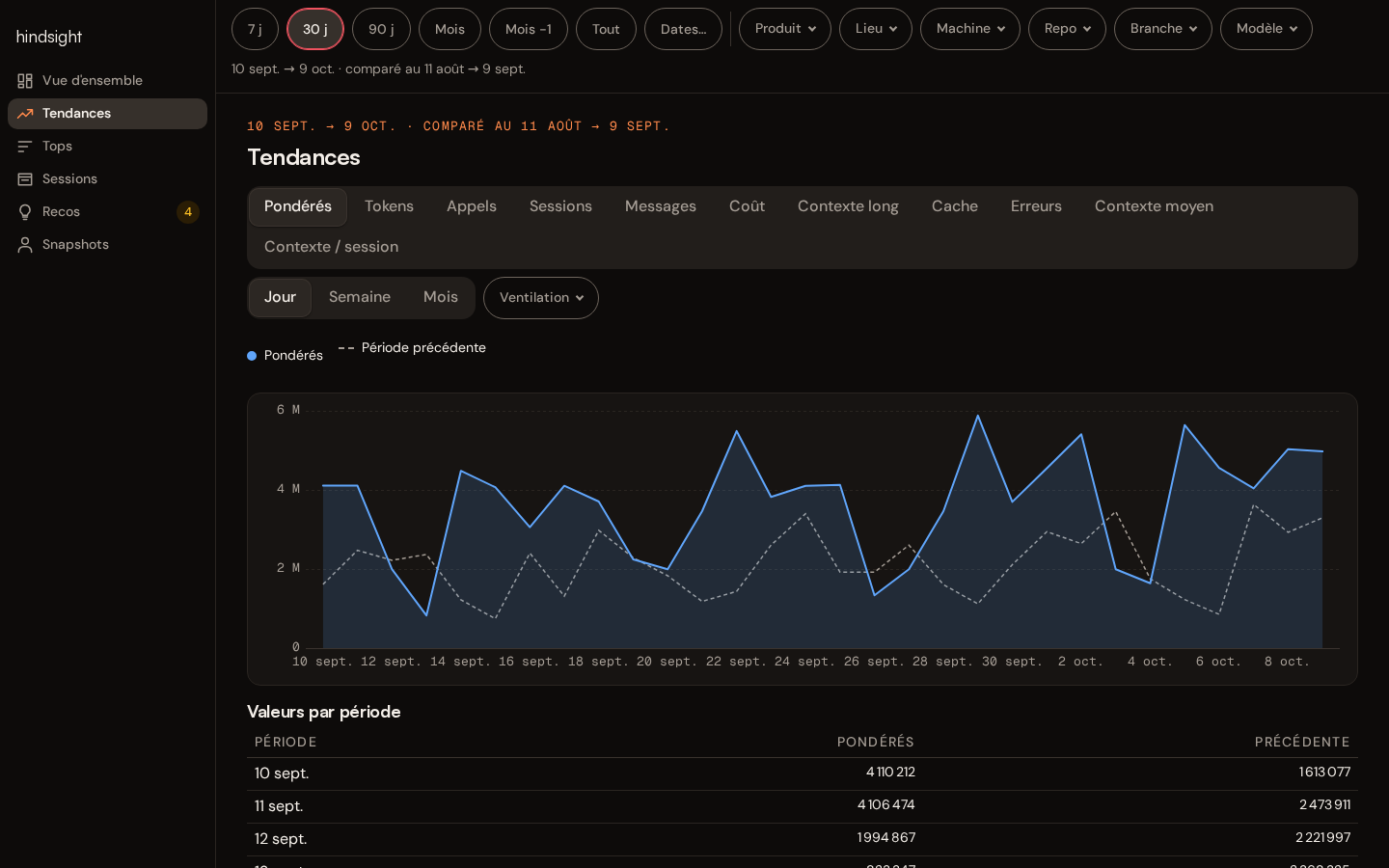This screenshot has width=1389, height=868.
Task: Switch to the Pondérés metric tab
Action: 298,206
